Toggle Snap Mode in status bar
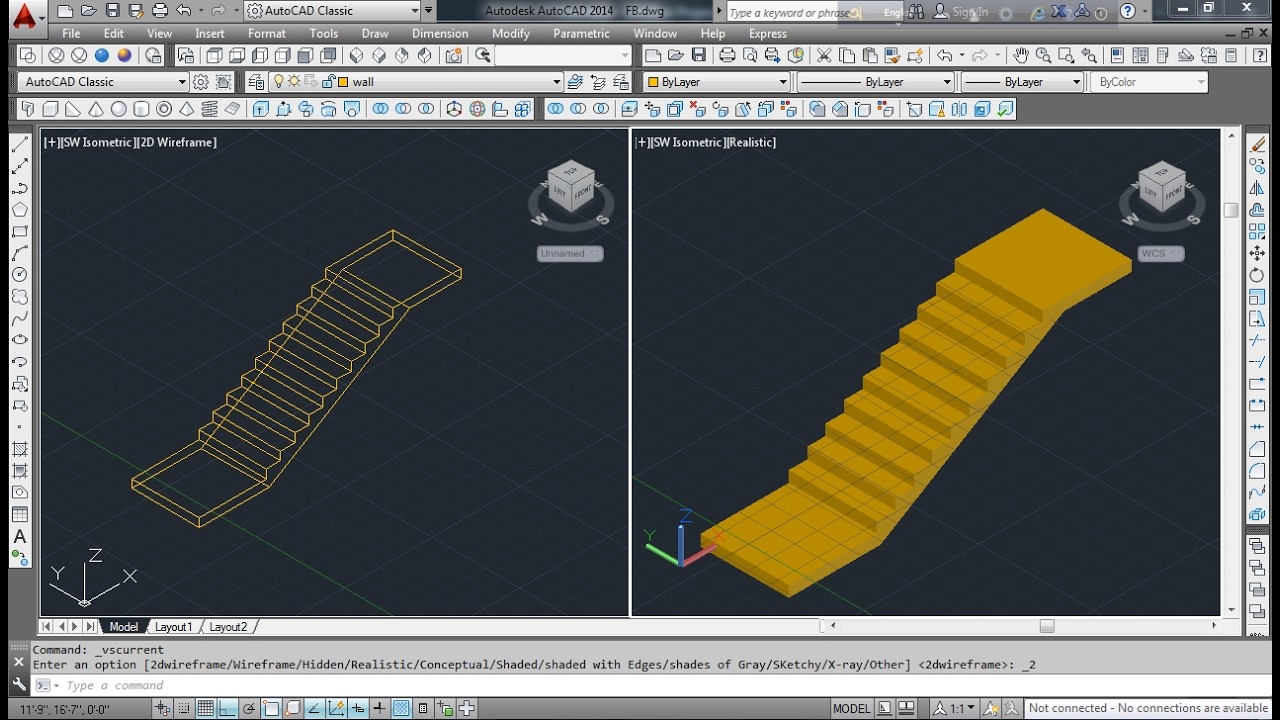The image size is (1280, 720). 183,709
